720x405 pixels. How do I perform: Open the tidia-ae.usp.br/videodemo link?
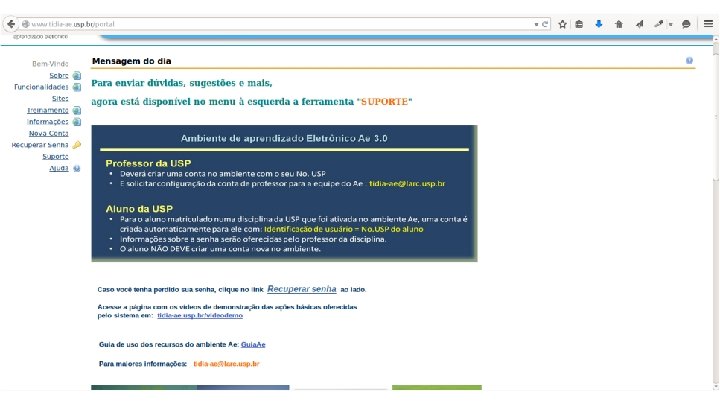pos(200,315)
